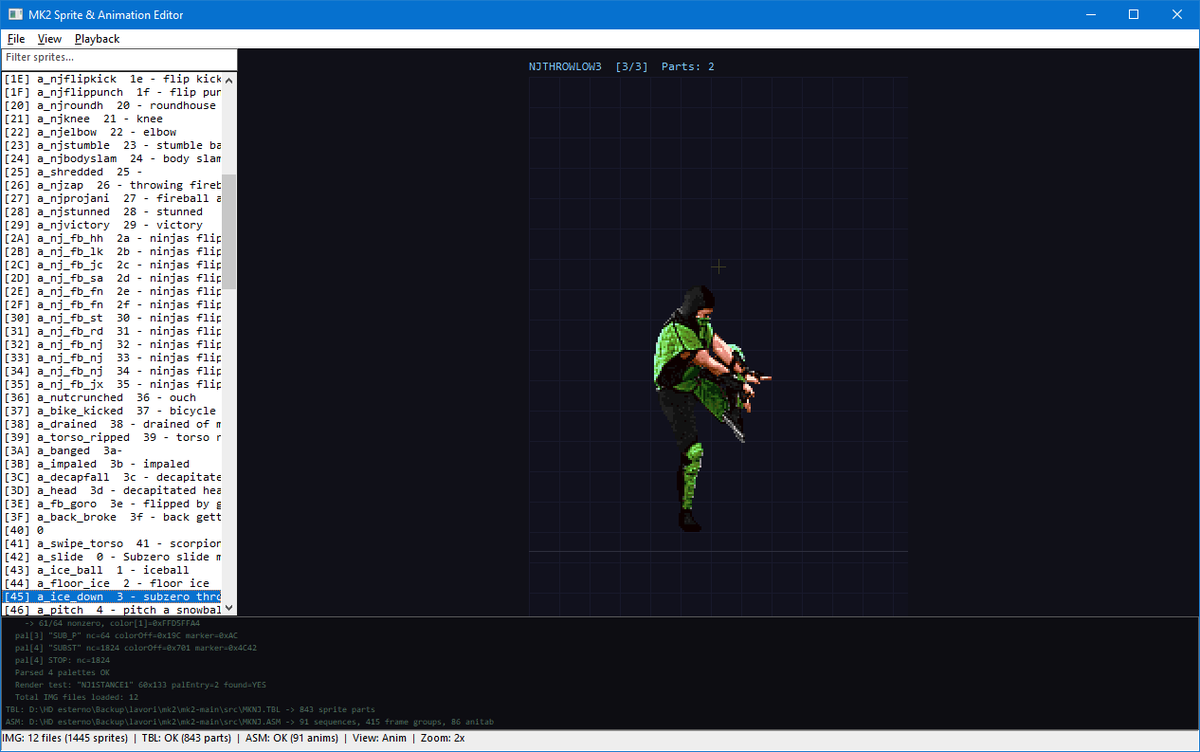Select the [23] a_njstumble row
The image size is (1200, 752).
click(x=111, y=145)
